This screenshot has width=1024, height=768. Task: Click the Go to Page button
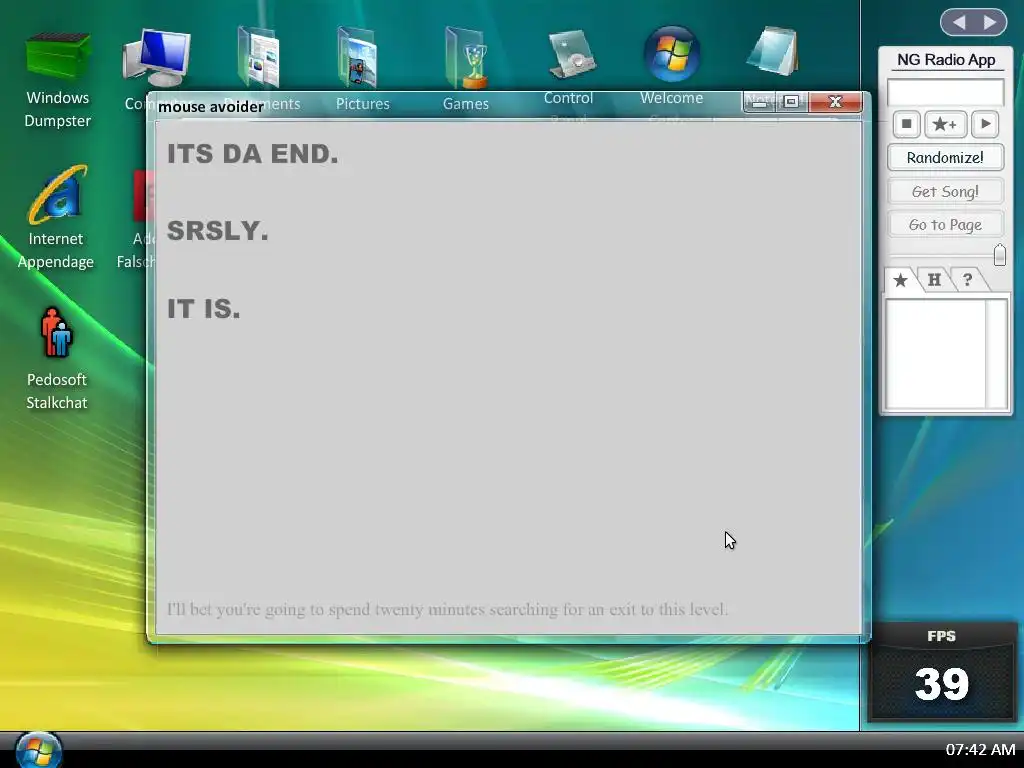pyautogui.click(x=945, y=225)
